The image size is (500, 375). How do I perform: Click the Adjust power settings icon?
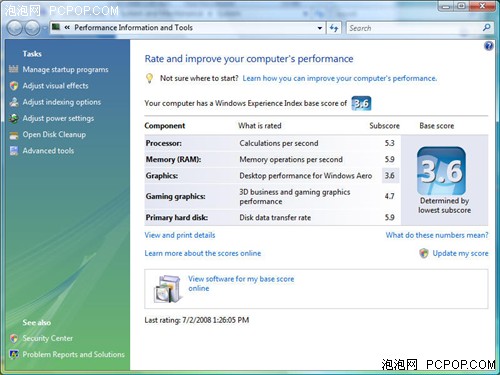click(x=14, y=118)
